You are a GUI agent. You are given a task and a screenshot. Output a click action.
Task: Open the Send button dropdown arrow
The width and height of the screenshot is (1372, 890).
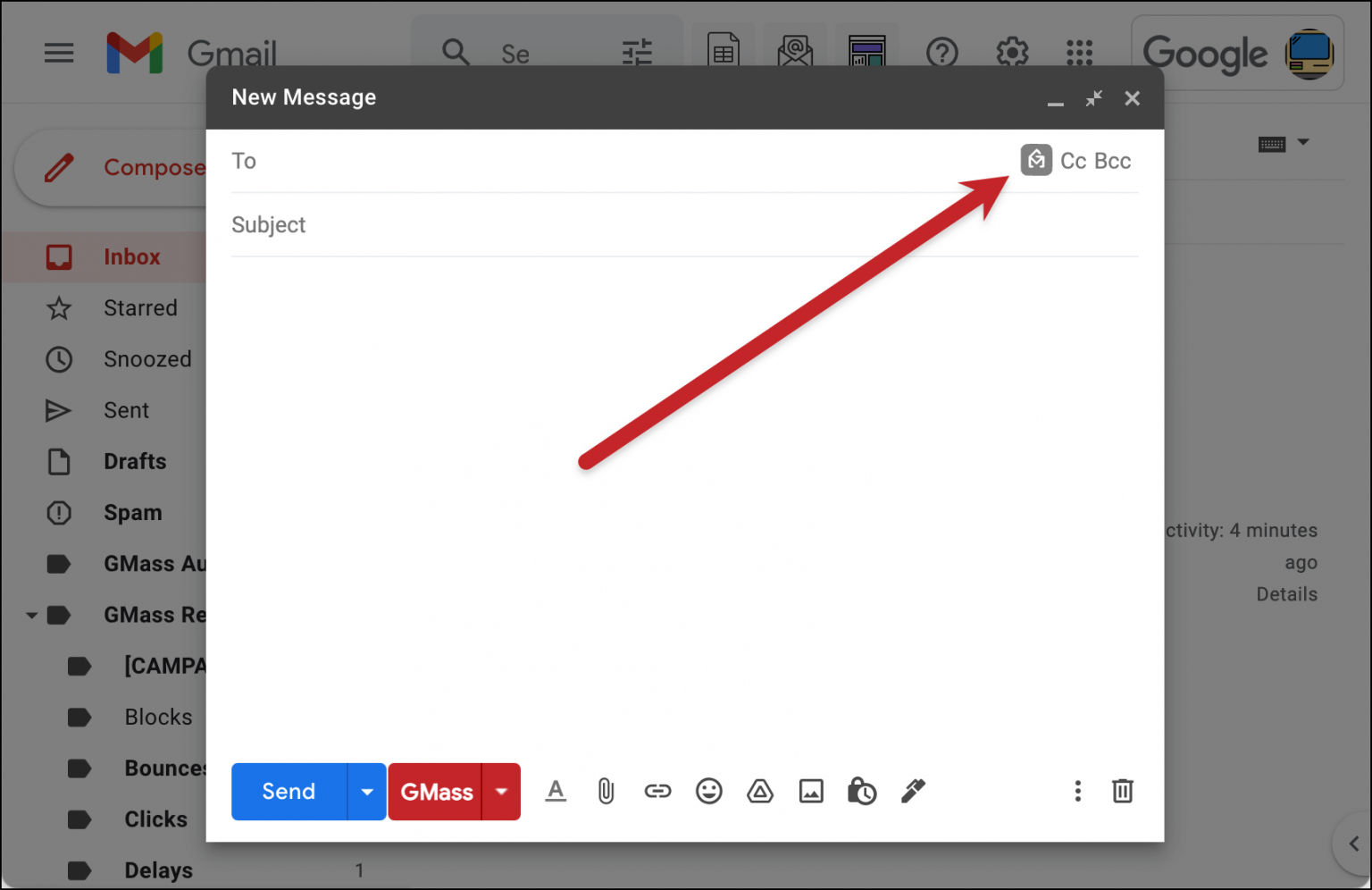(366, 791)
